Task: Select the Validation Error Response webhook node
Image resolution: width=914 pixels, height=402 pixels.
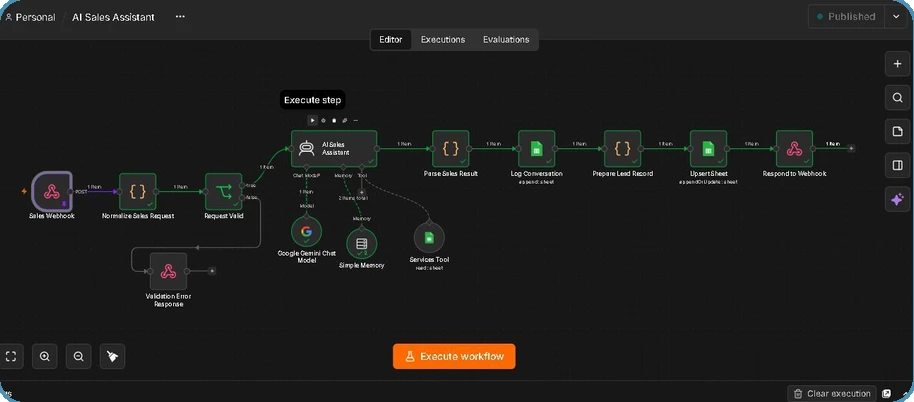Action: [168, 271]
